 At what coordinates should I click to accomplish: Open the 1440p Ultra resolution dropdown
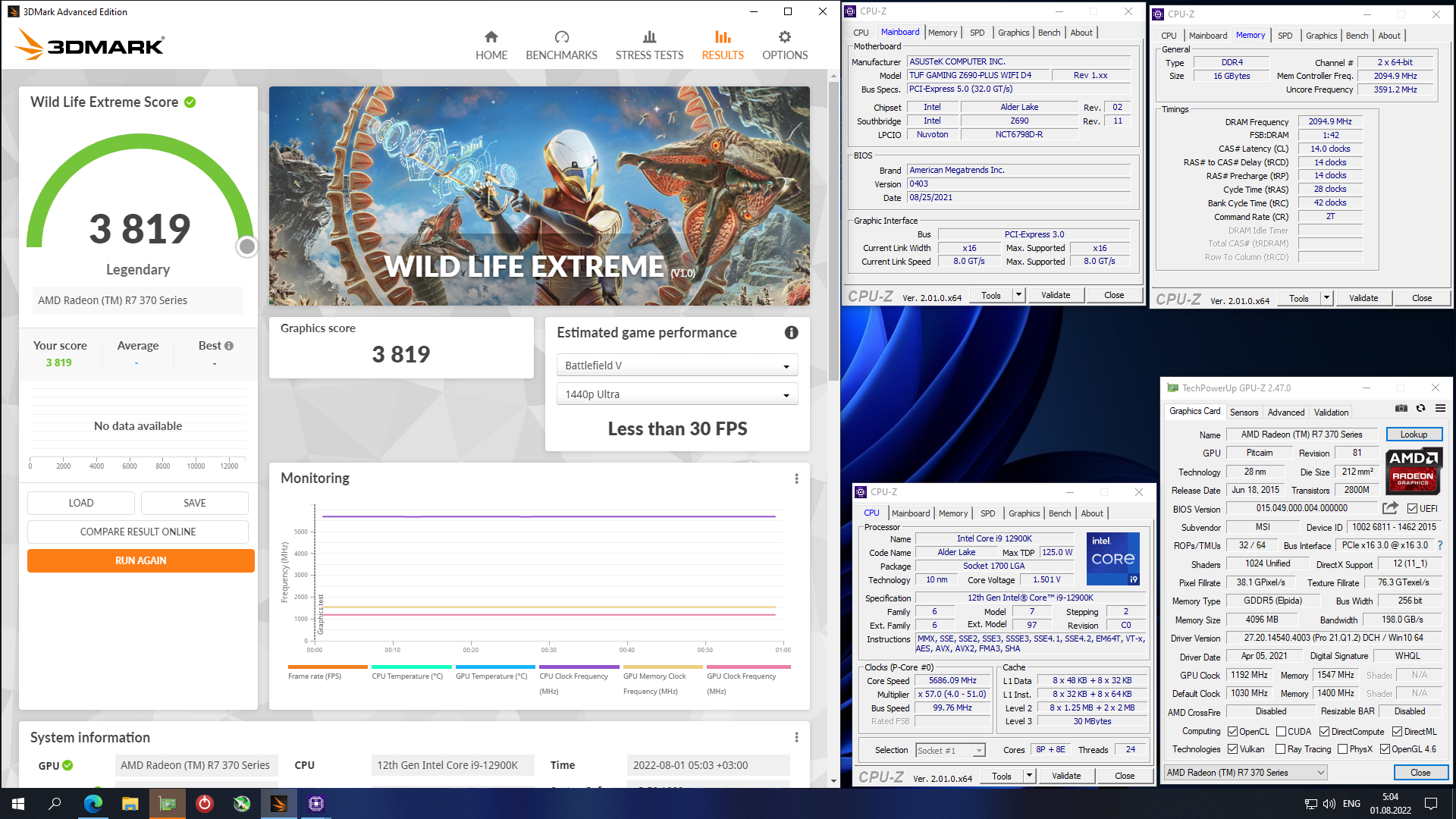tap(677, 394)
